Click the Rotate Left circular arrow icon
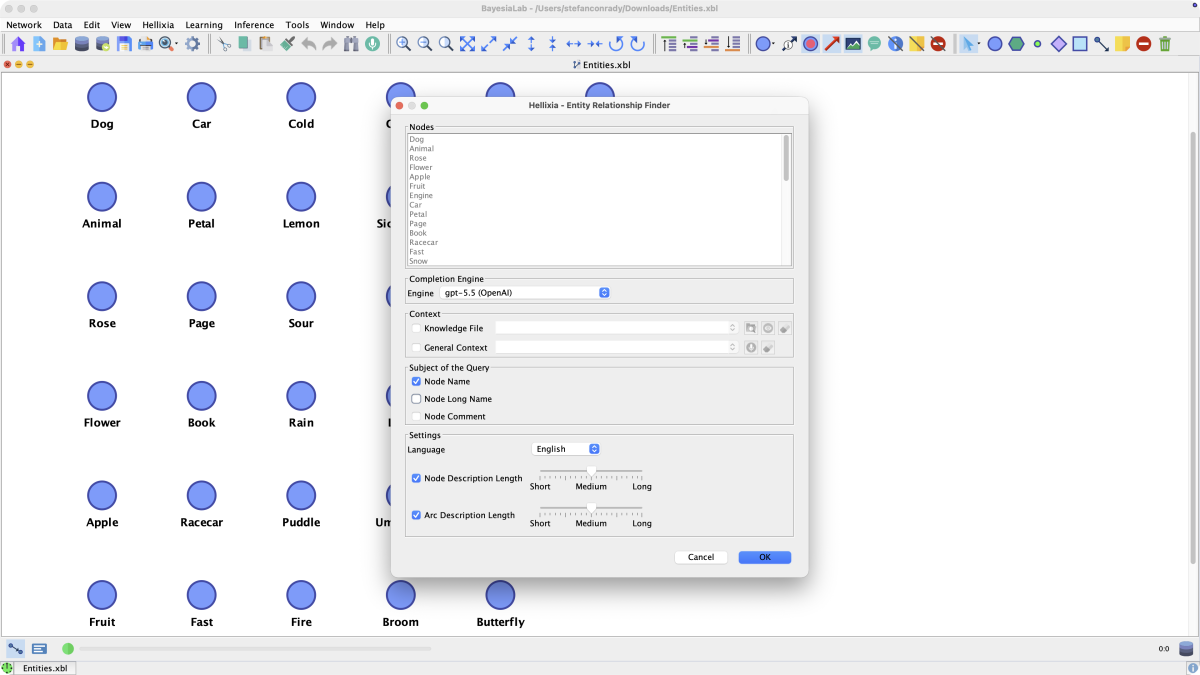 [616, 44]
